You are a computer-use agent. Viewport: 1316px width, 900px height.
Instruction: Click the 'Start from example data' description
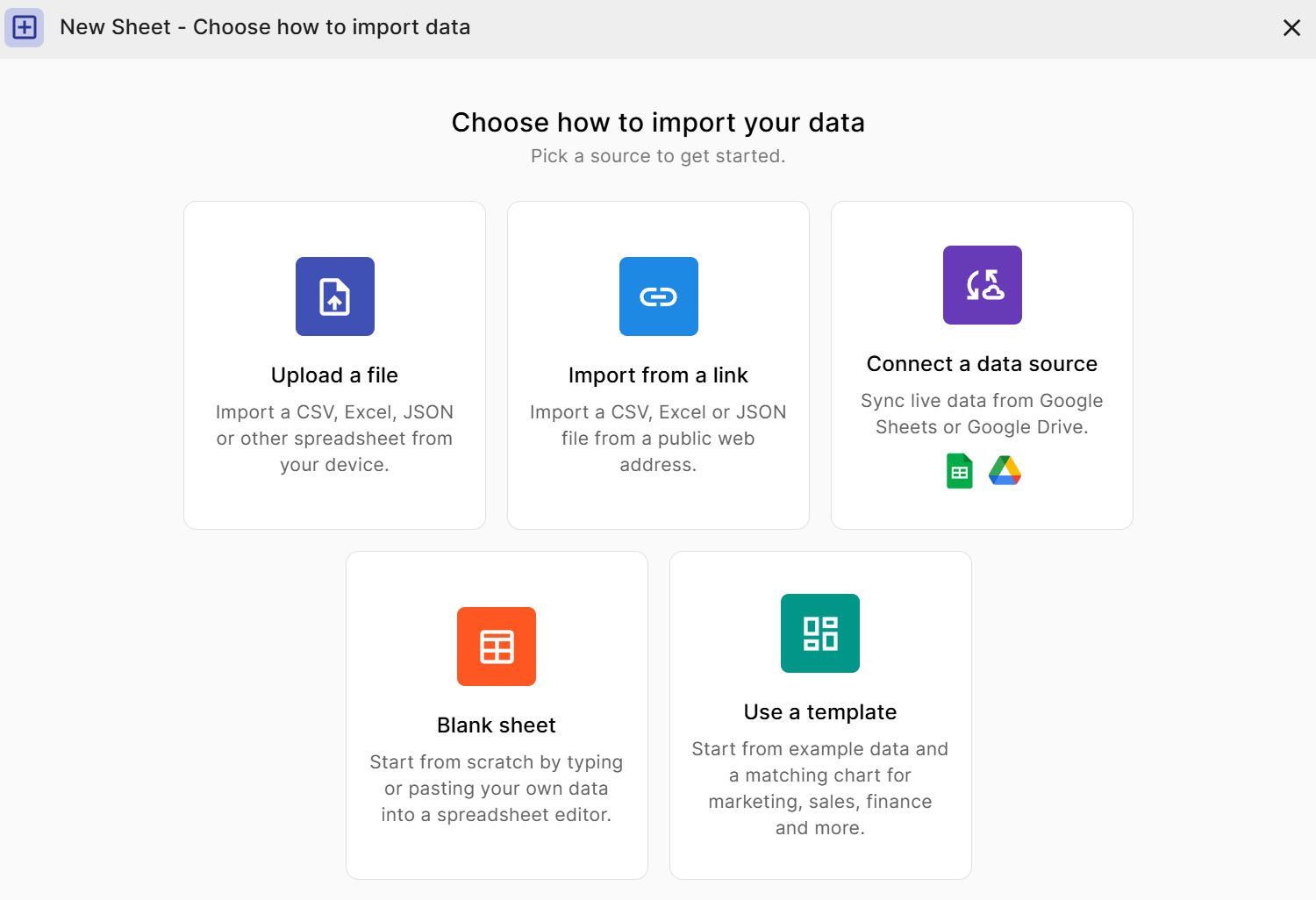tap(820, 789)
